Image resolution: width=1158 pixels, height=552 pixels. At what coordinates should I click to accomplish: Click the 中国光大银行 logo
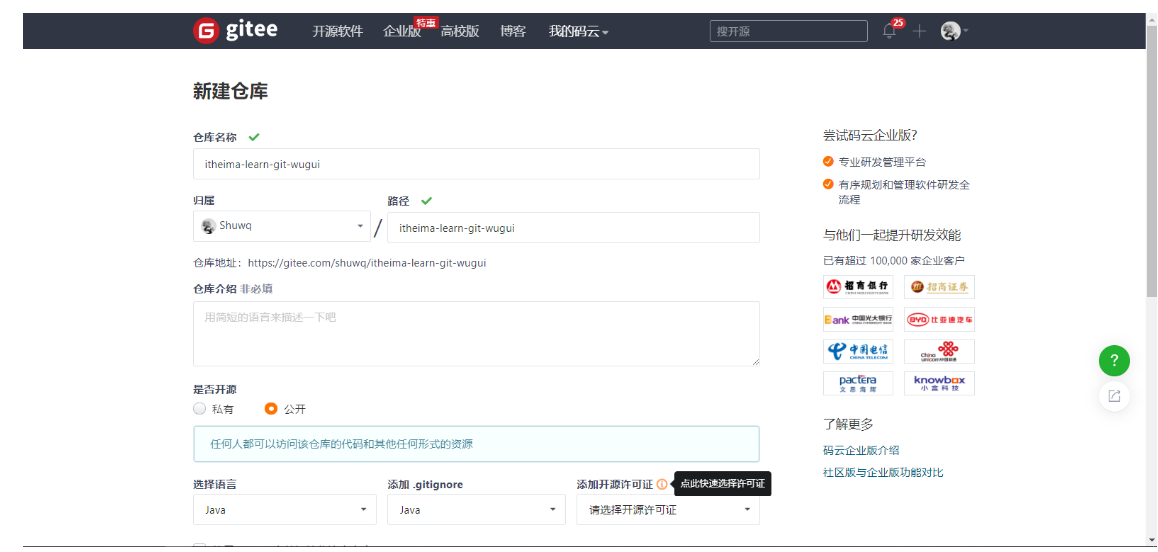(x=858, y=319)
